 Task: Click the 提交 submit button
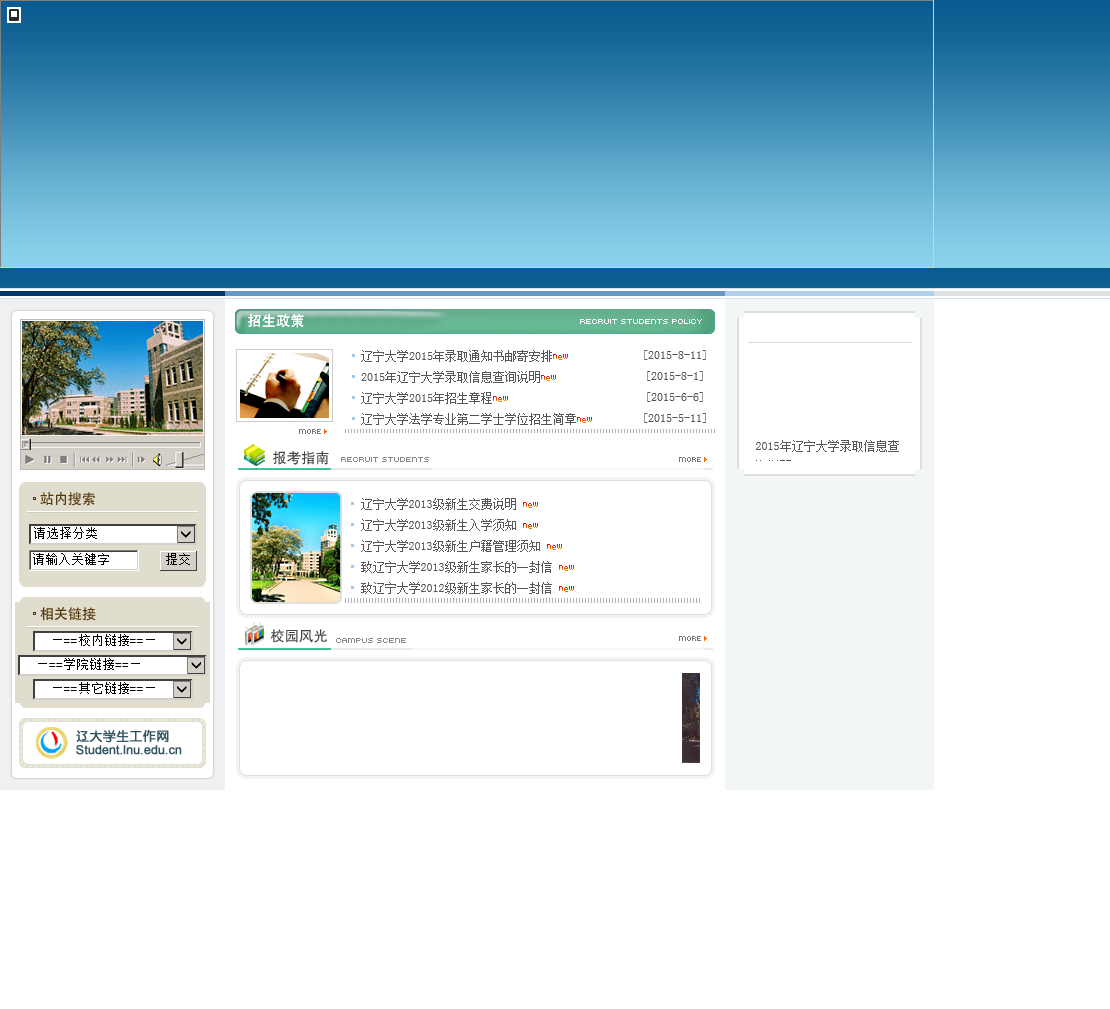pos(178,560)
